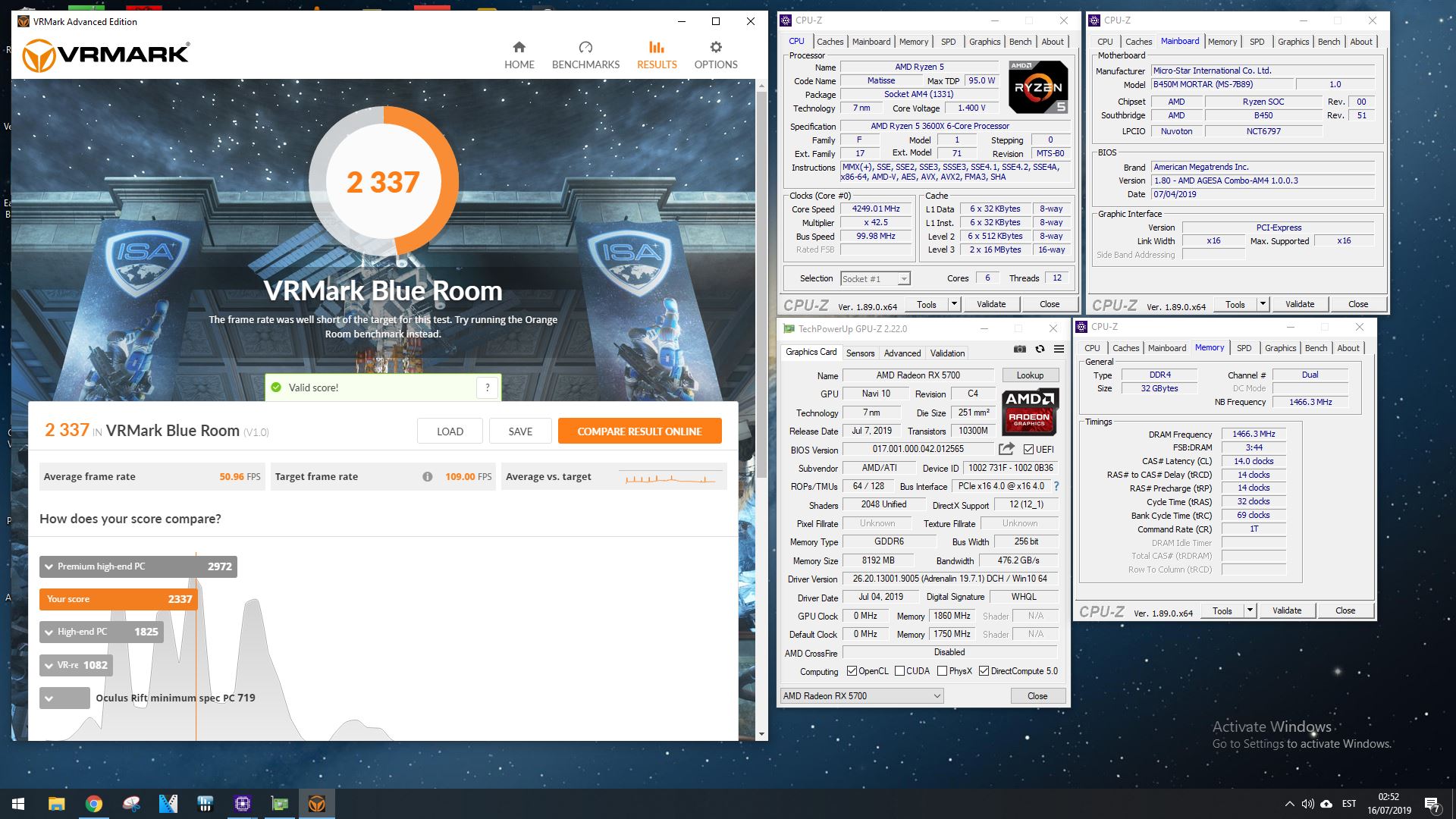This screenshot has height=819, width=1456.
Task: Click Validate in first CPU-Z window
Action: [991, 304]
